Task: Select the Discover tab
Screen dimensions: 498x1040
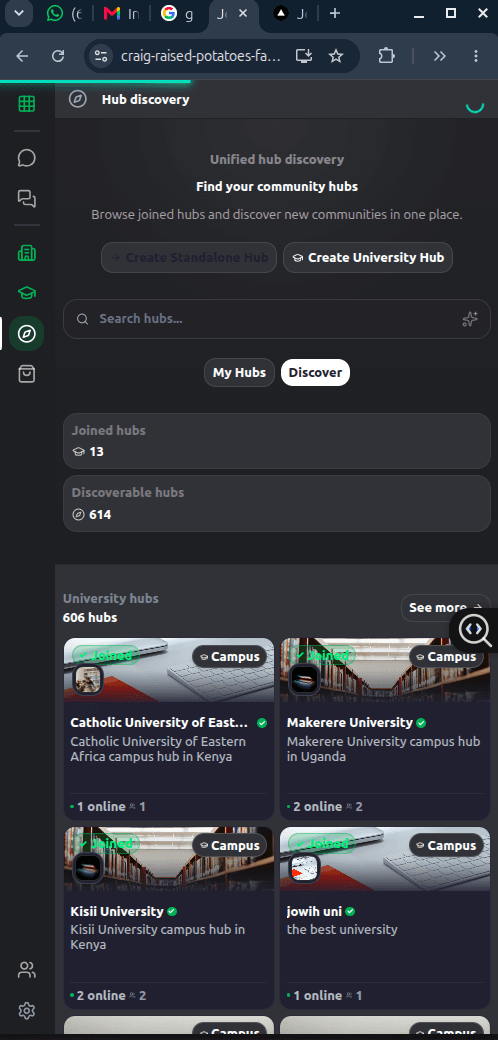Action: tap(316, 373)
